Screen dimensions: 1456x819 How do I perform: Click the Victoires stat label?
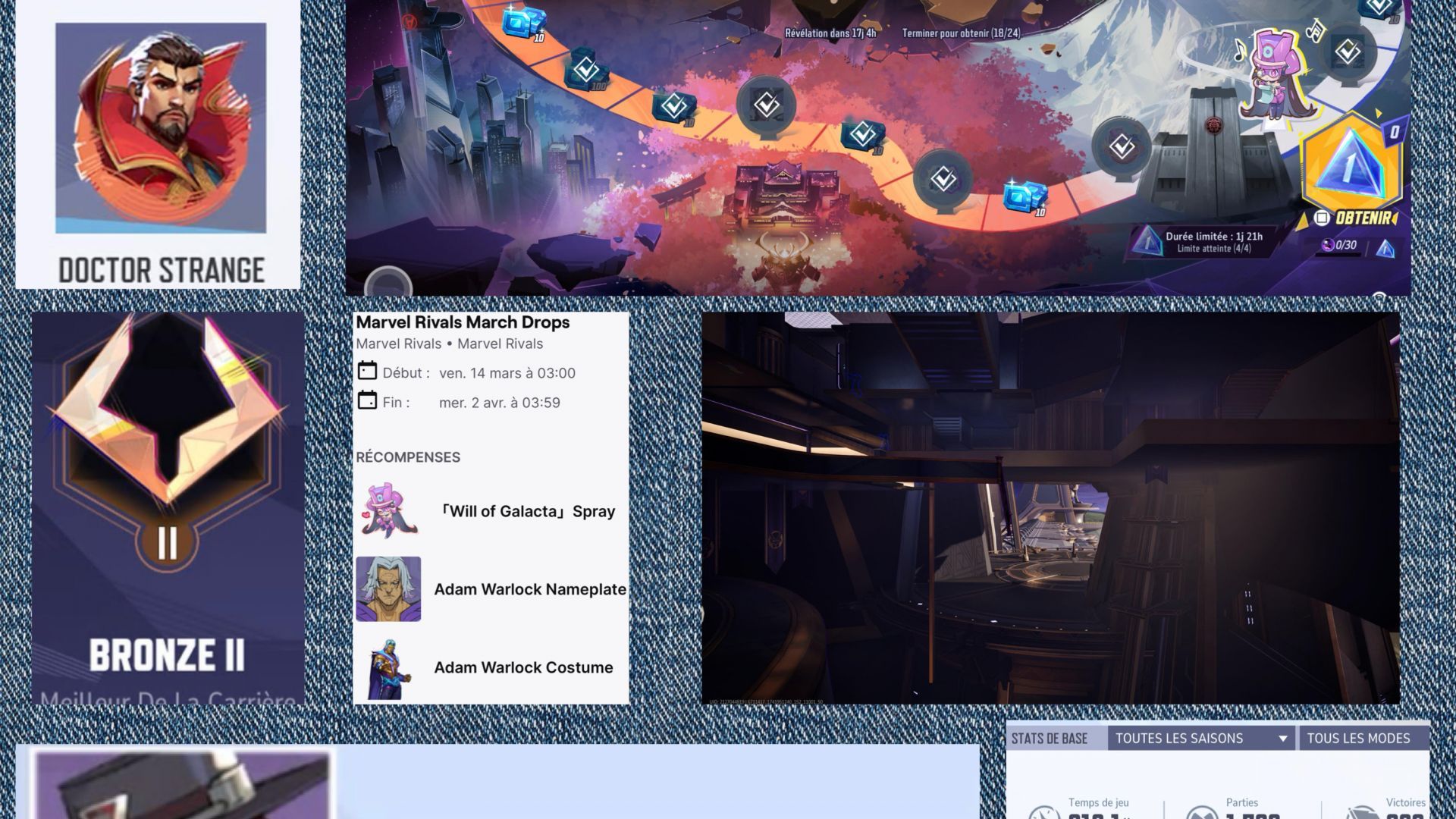click(x=1405, y=803)
